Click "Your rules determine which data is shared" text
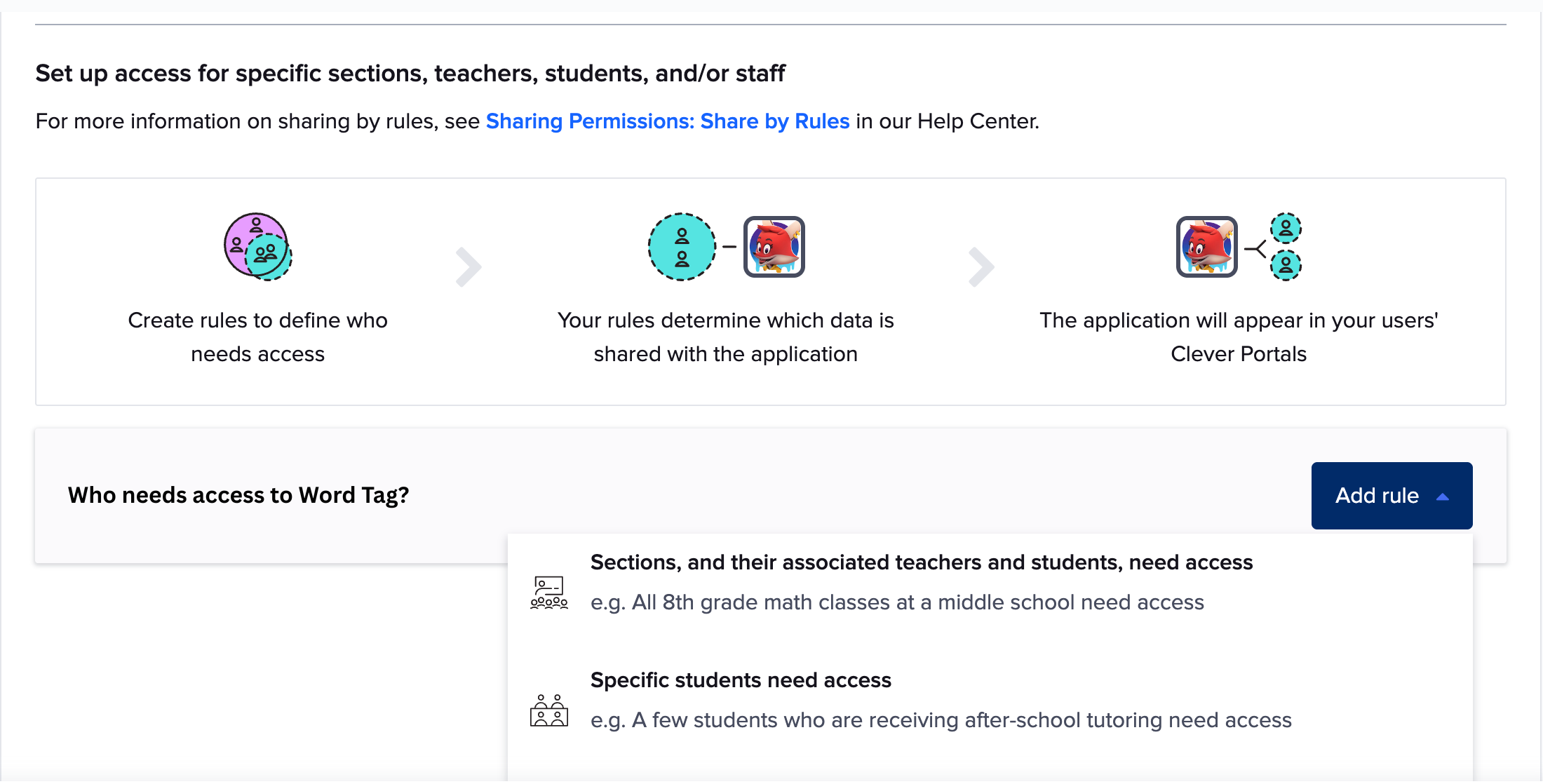 pos(725,337)
